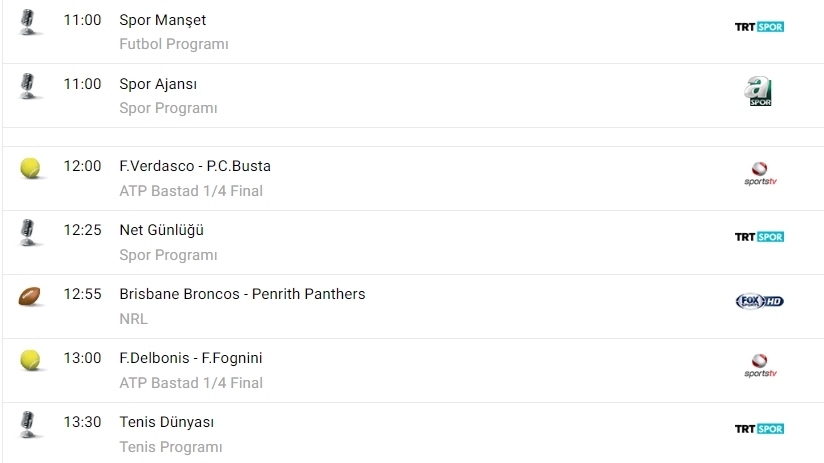This screenshot has height=463, width=824.
Task: Click the TRT Spor logo for Spor Manşet
Action: pos(759,27)
